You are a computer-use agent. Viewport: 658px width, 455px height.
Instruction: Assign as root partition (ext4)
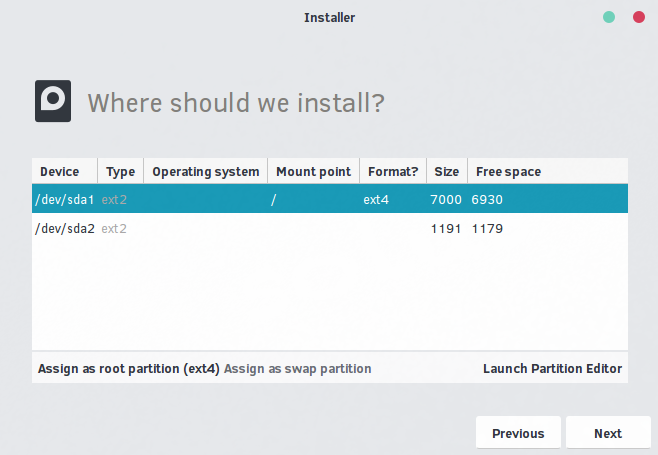pyautogui.click(x=129, y=369)
